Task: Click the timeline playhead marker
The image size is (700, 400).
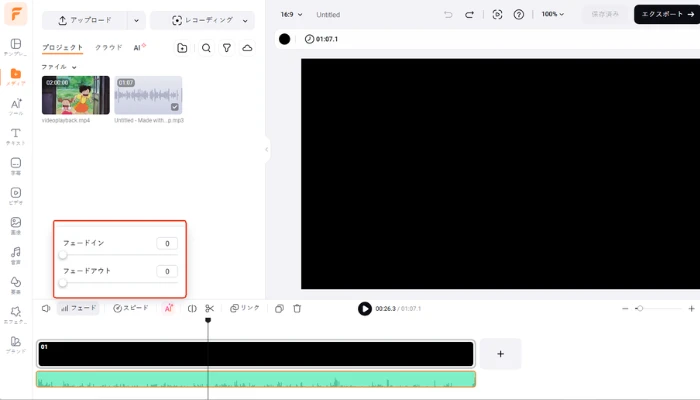Action: 208,320
